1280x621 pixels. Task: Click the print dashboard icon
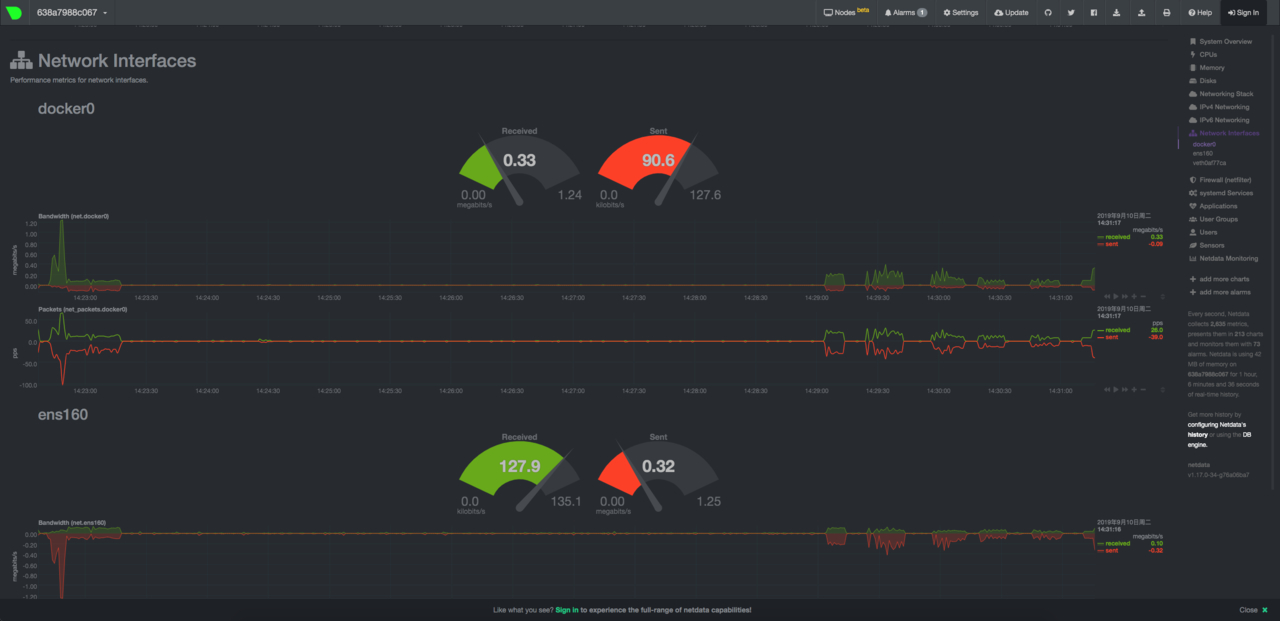click(x=1166, y=13)
